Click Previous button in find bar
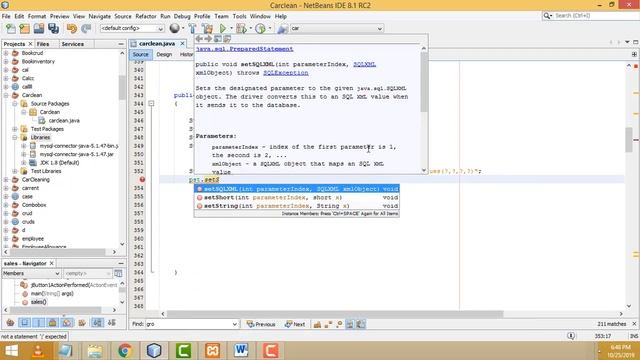This screenshot has height=360, width=640. 261,324
